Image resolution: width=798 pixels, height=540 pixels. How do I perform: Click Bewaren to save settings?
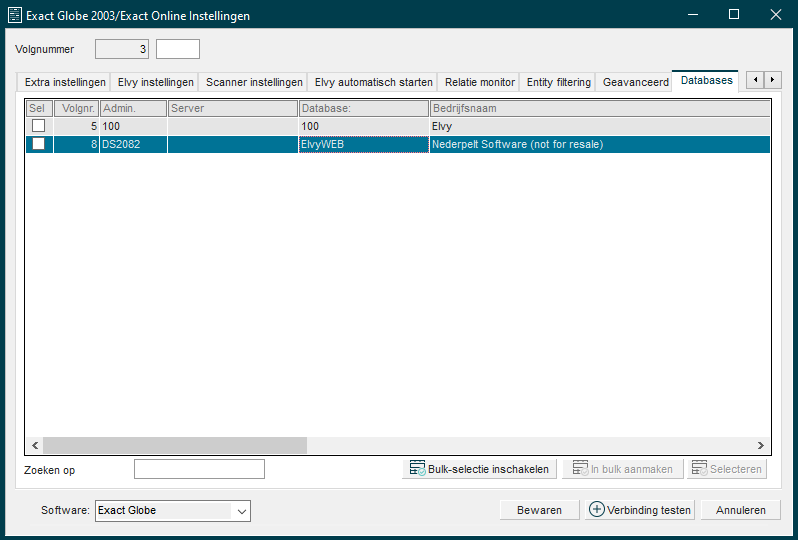[539, 510]
